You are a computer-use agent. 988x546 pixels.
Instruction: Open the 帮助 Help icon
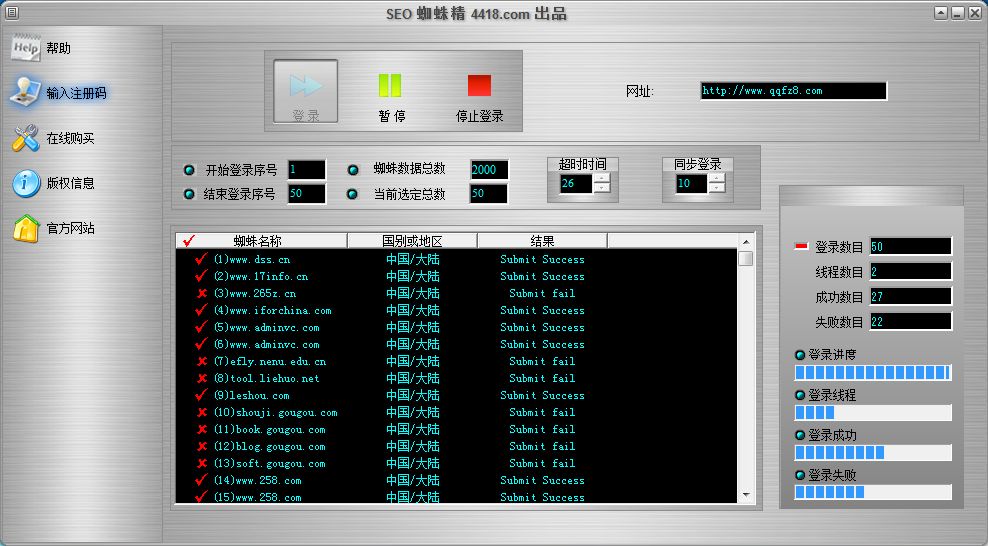click(x=26, y=48)
